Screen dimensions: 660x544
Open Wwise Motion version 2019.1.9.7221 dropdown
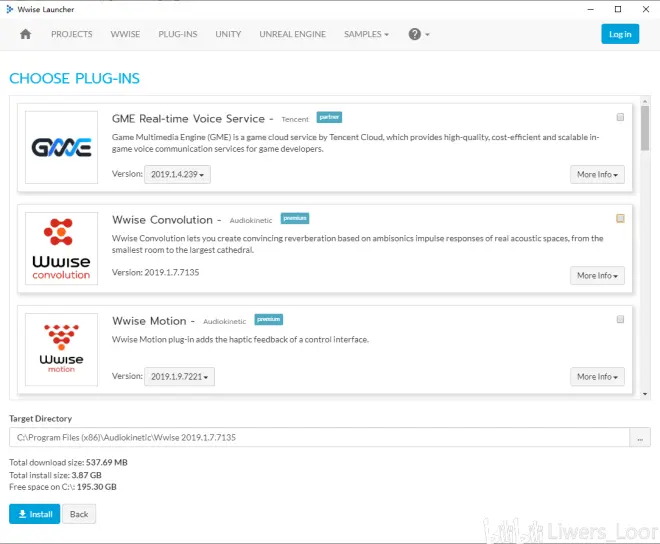pos(179,376)
